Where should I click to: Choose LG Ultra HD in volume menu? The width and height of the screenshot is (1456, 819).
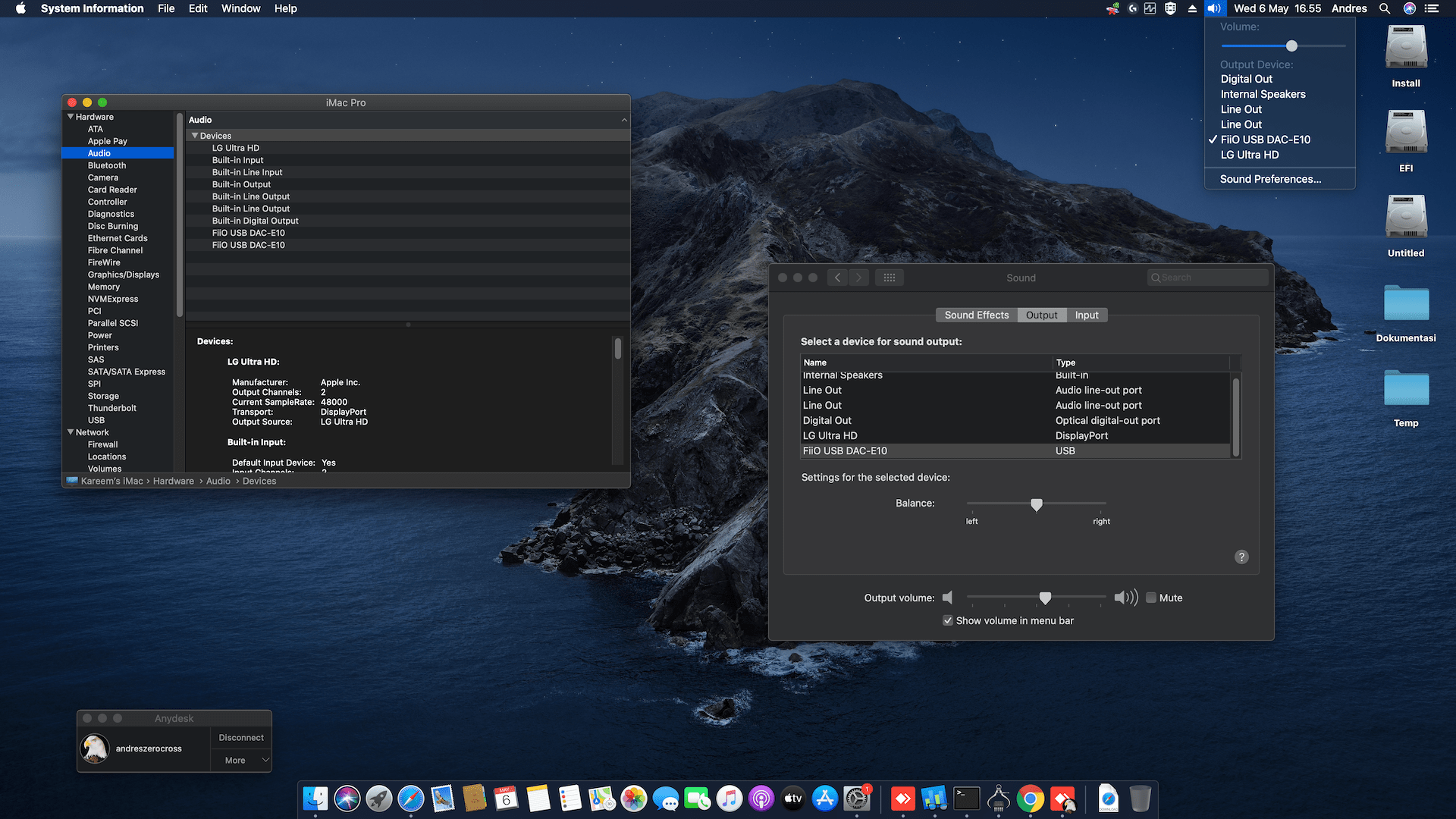coord(1279,155)
